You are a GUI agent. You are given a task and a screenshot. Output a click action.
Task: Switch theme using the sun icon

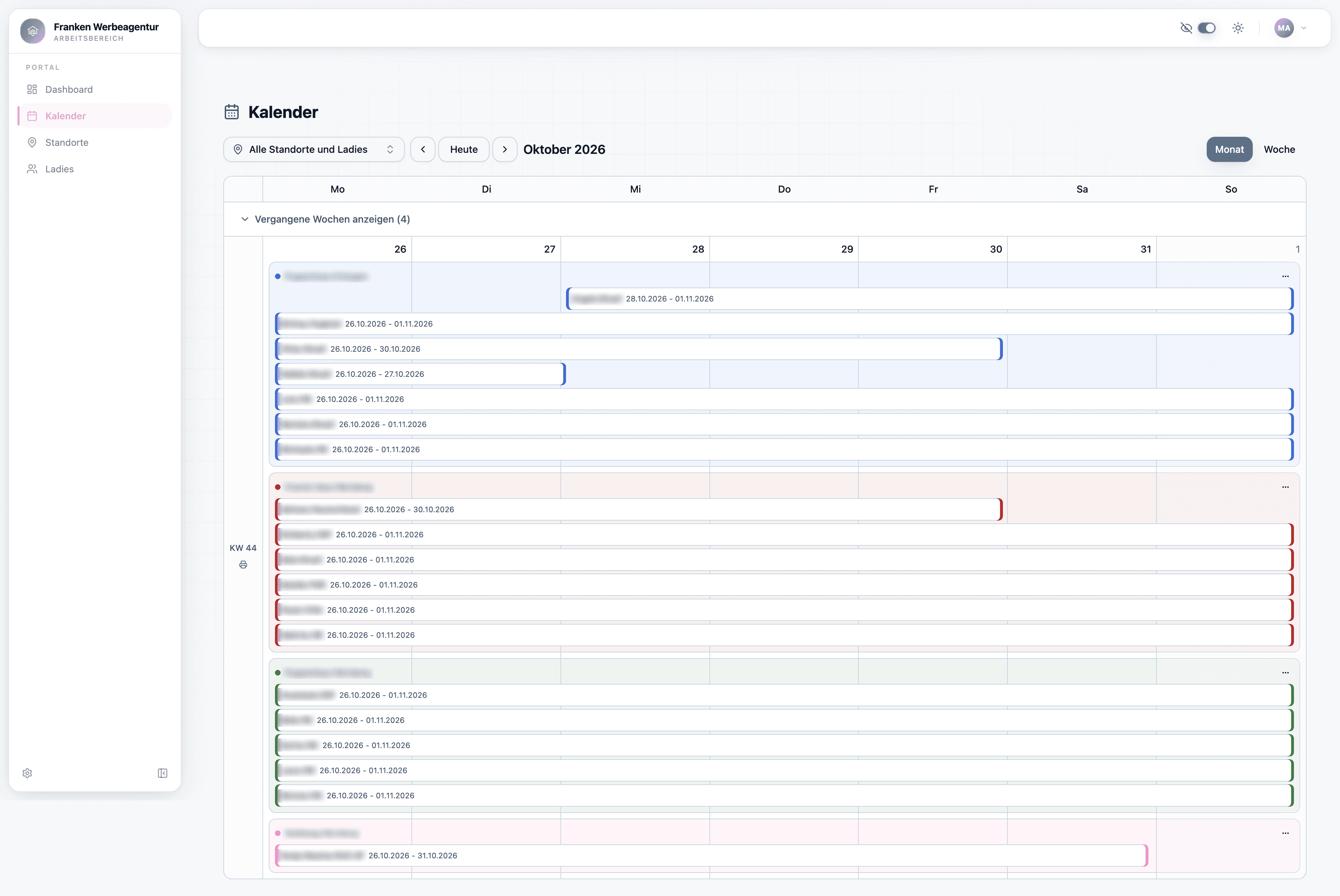pyautogui.click(x=1238, y=28)
